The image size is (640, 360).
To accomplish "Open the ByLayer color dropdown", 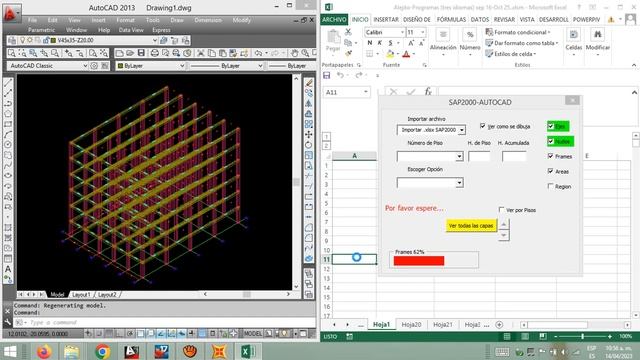I will [182, 66].
